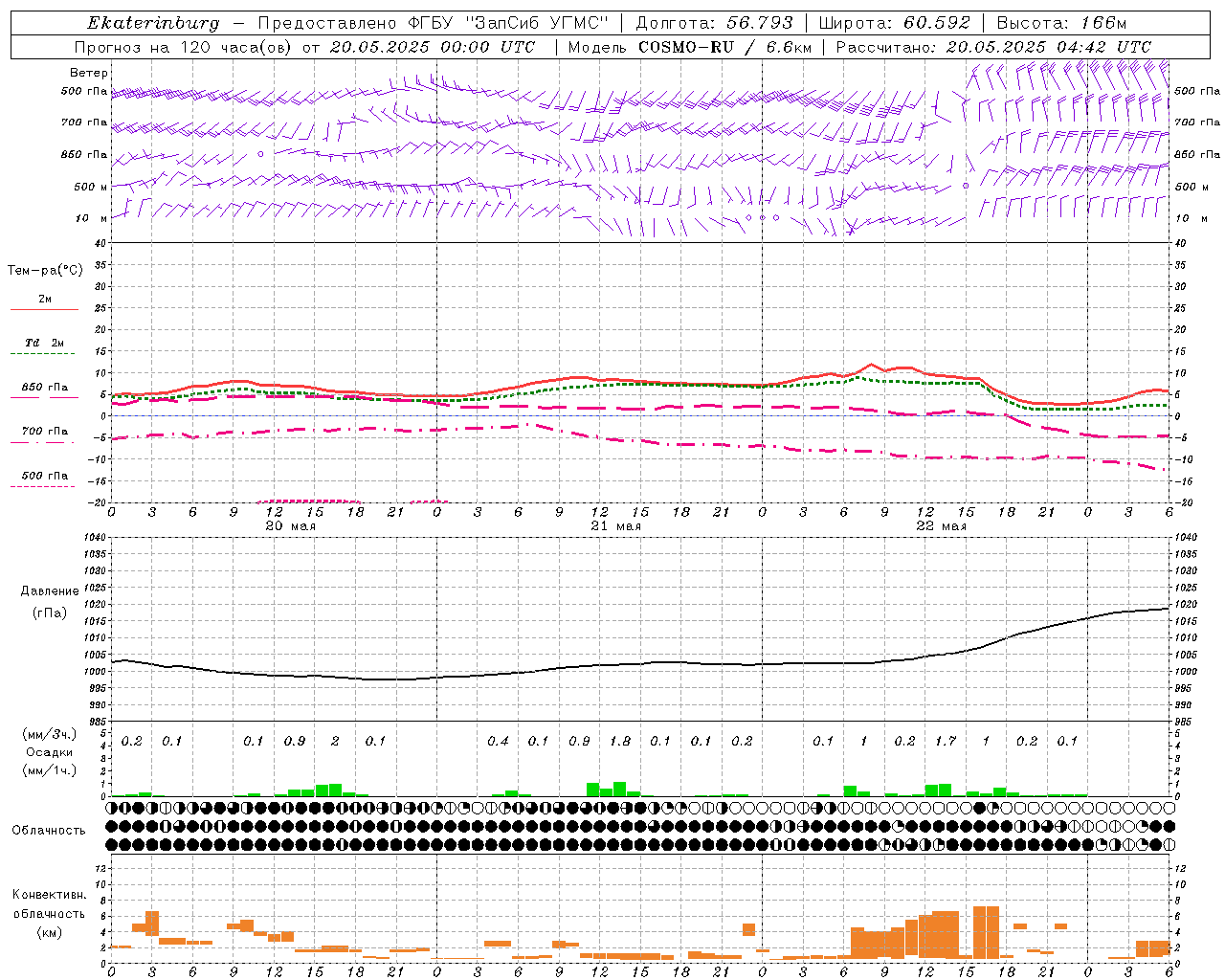The width and height of the screenshot is (1225, 980).
Task: Click the "1.8" precipitation value
Action: [620, 741]
